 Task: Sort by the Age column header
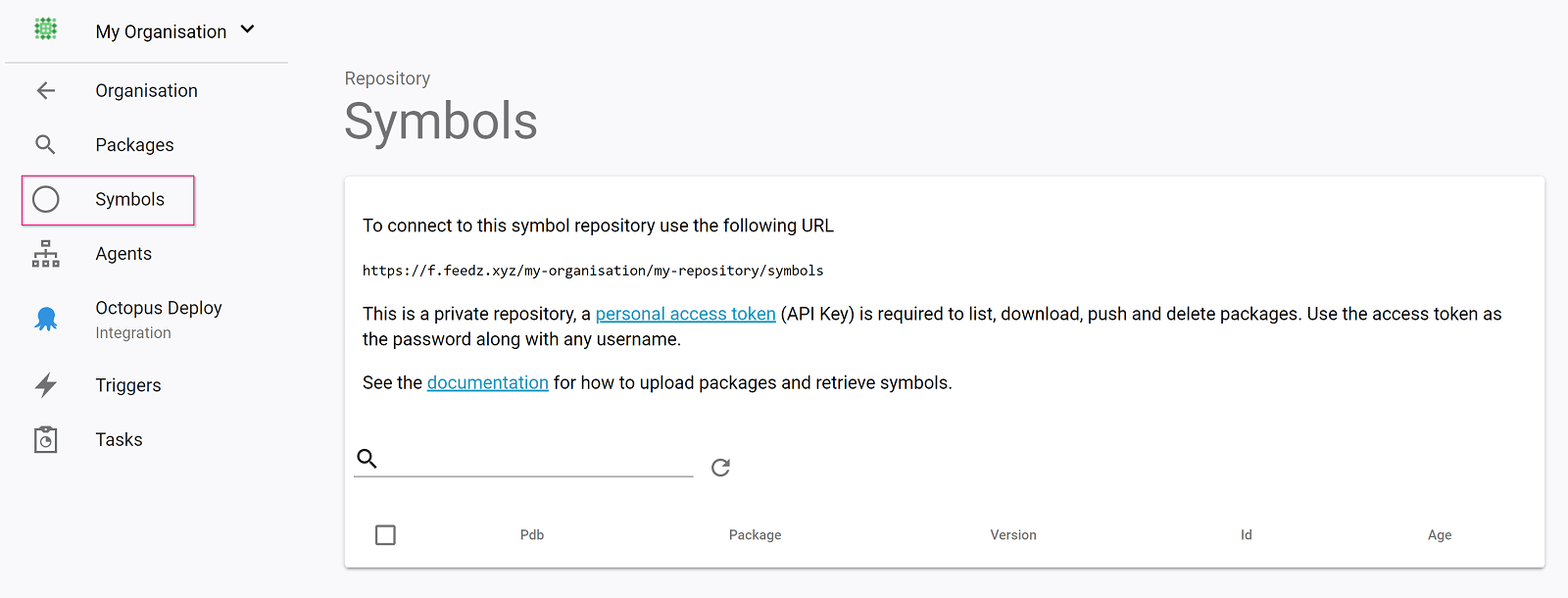click(1440, 535)
